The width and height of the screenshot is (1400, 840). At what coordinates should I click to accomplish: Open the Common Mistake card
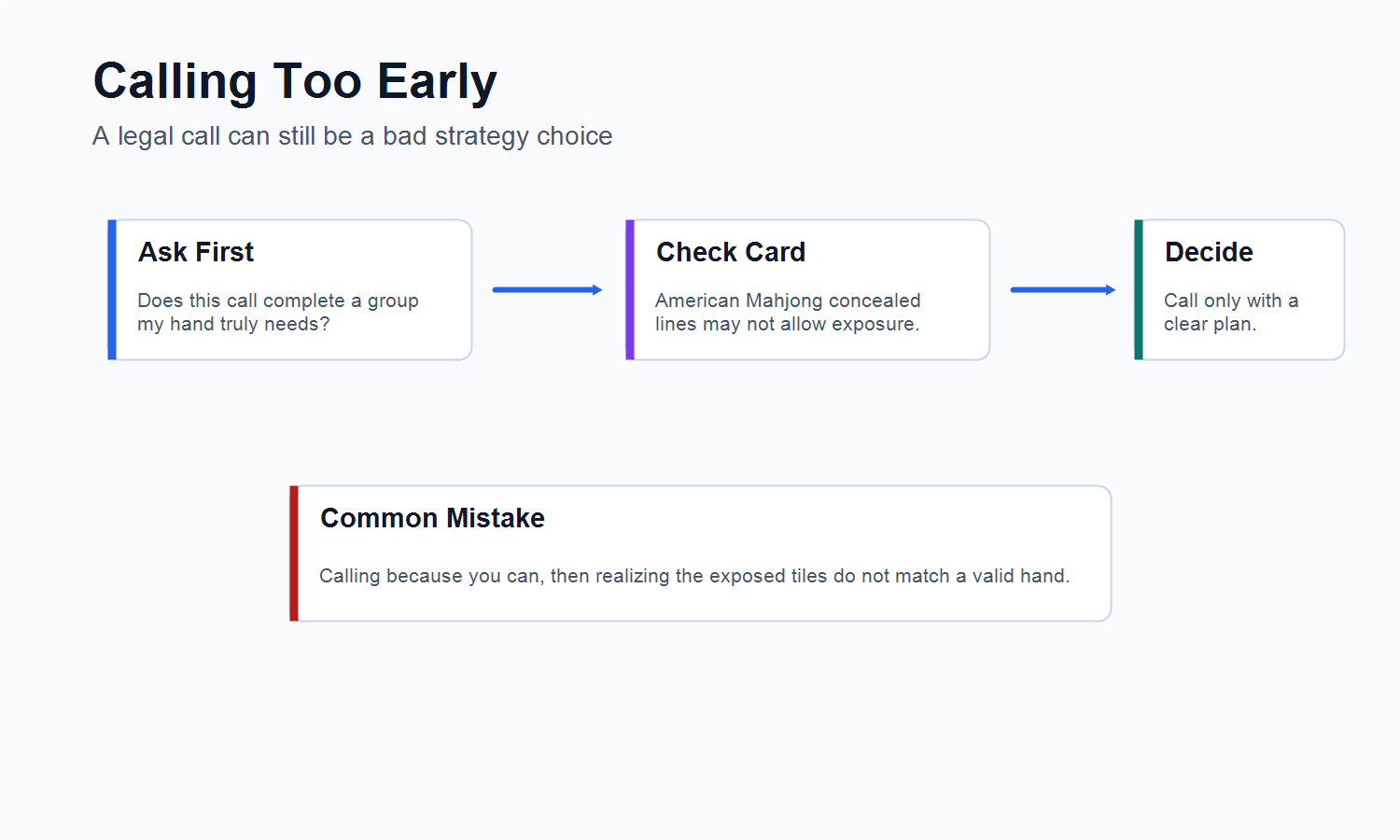click(701, 553)
